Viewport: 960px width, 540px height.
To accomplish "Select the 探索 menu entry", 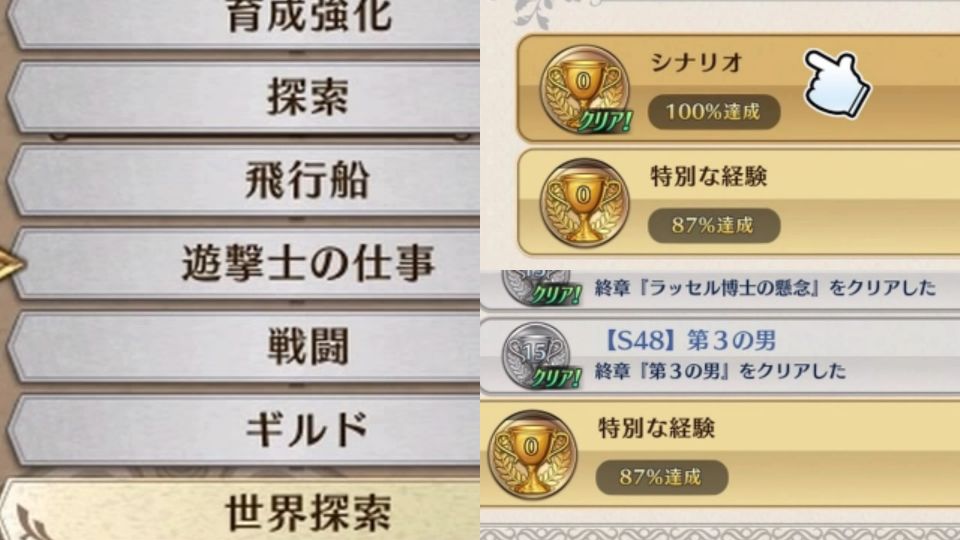I will [x=245, y=97].
